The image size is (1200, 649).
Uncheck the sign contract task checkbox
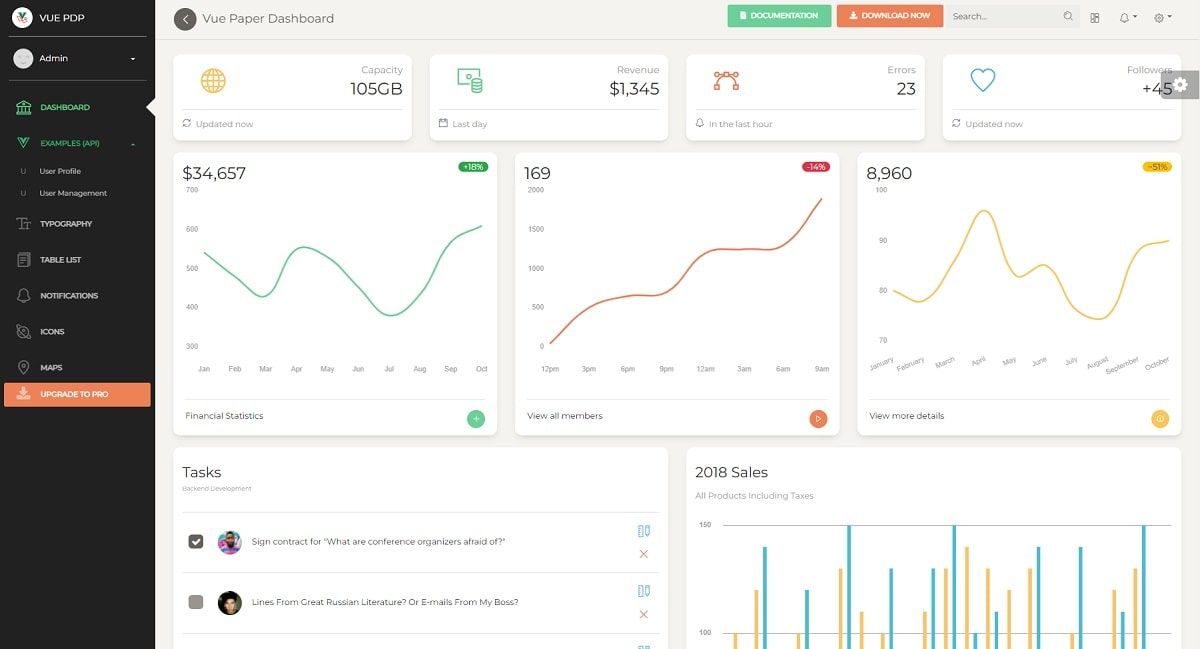(x=196, y=541)
